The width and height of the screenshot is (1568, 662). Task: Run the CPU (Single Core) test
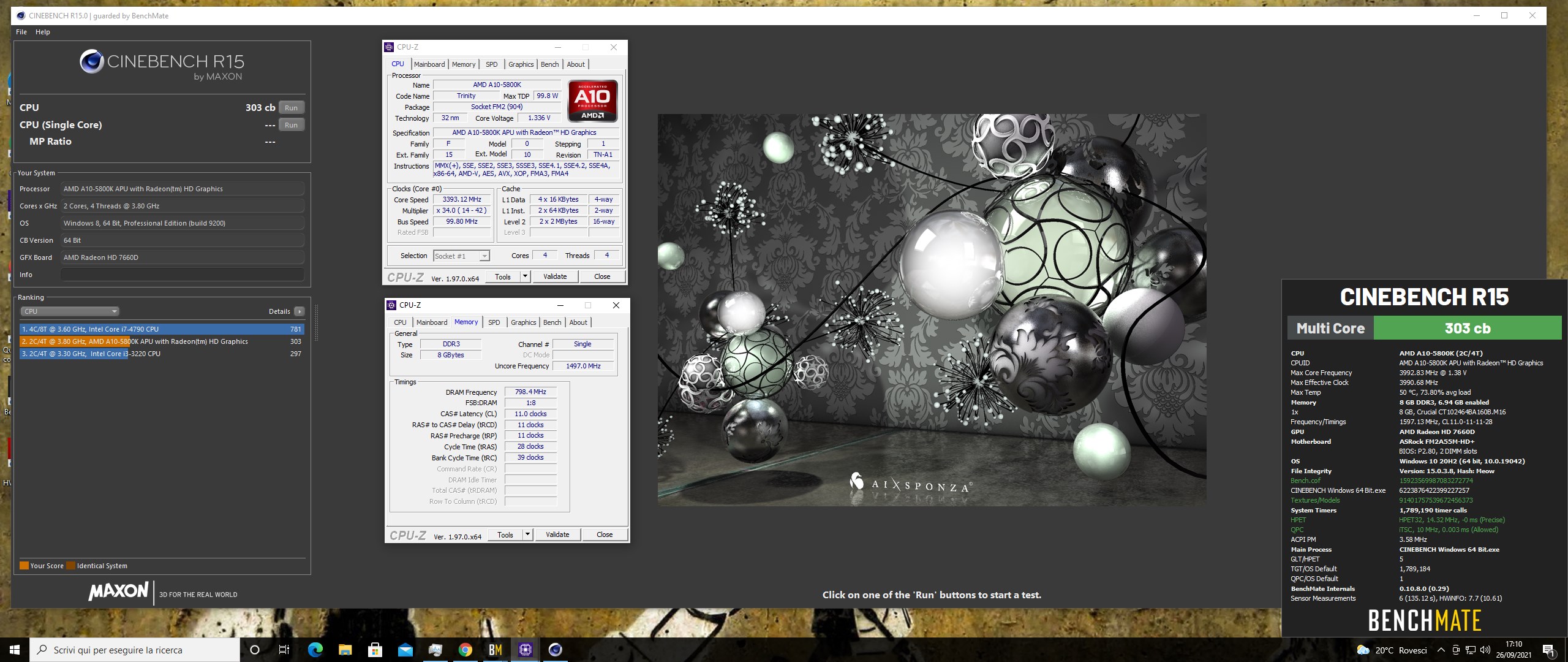coord(292,124)
